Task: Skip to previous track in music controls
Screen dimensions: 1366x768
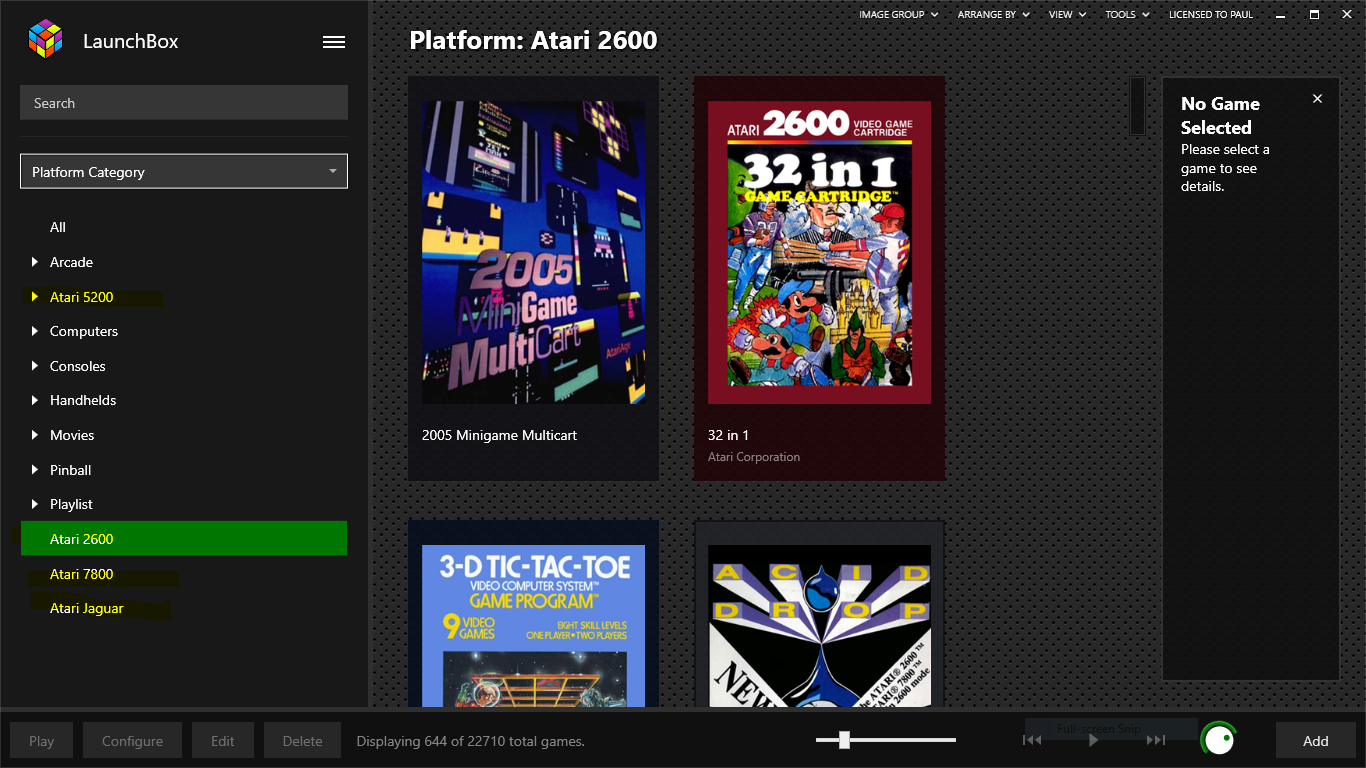Action: pos(1032,740)
